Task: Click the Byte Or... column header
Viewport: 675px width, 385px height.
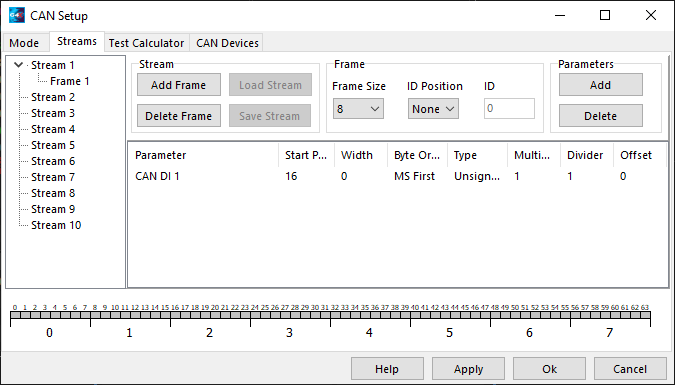Action: point(417,155)
